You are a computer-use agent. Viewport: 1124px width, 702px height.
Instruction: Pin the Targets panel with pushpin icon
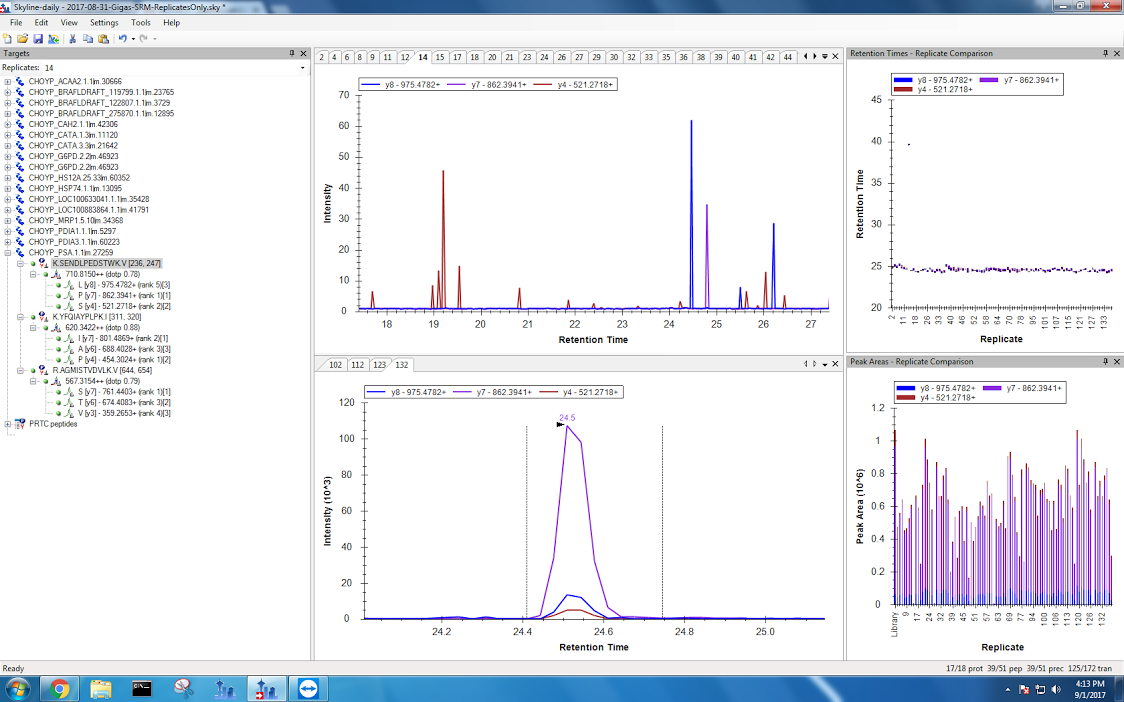point(292,53)
